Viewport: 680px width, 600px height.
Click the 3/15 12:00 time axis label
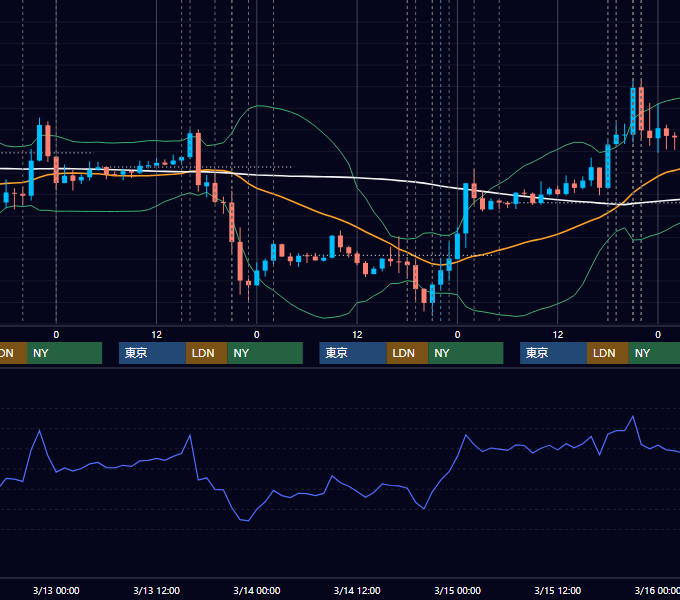tap(558, 590)
